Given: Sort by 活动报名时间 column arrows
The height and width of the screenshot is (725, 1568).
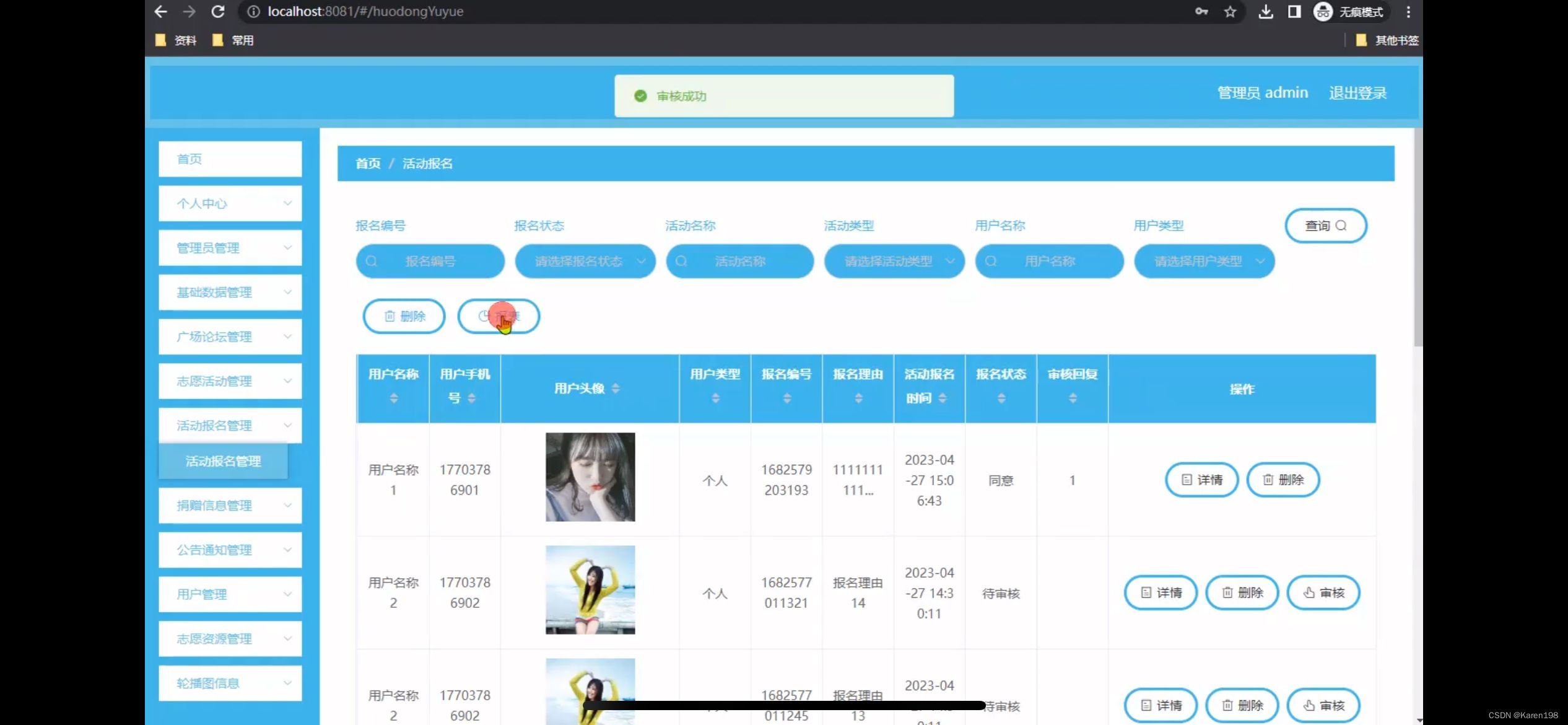Looking at the screenshot, I should [x=943, y=398].
